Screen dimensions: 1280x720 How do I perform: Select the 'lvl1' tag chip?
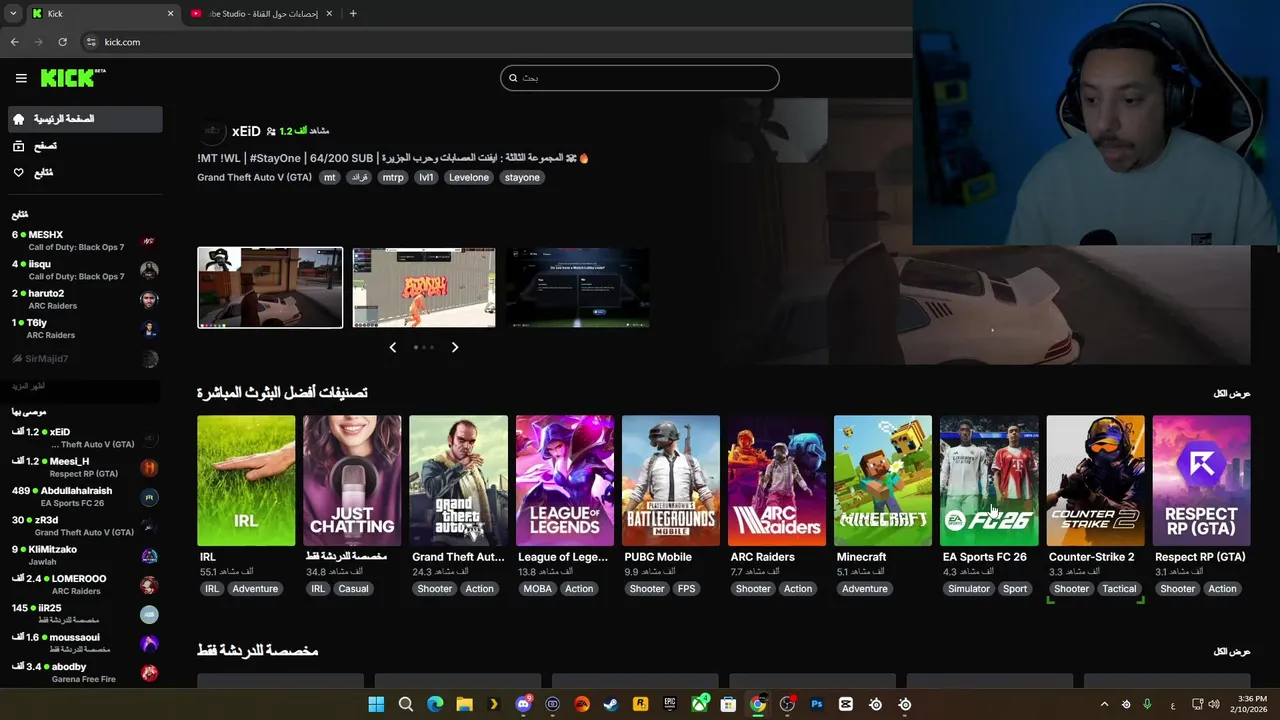(x=426, y=177)
